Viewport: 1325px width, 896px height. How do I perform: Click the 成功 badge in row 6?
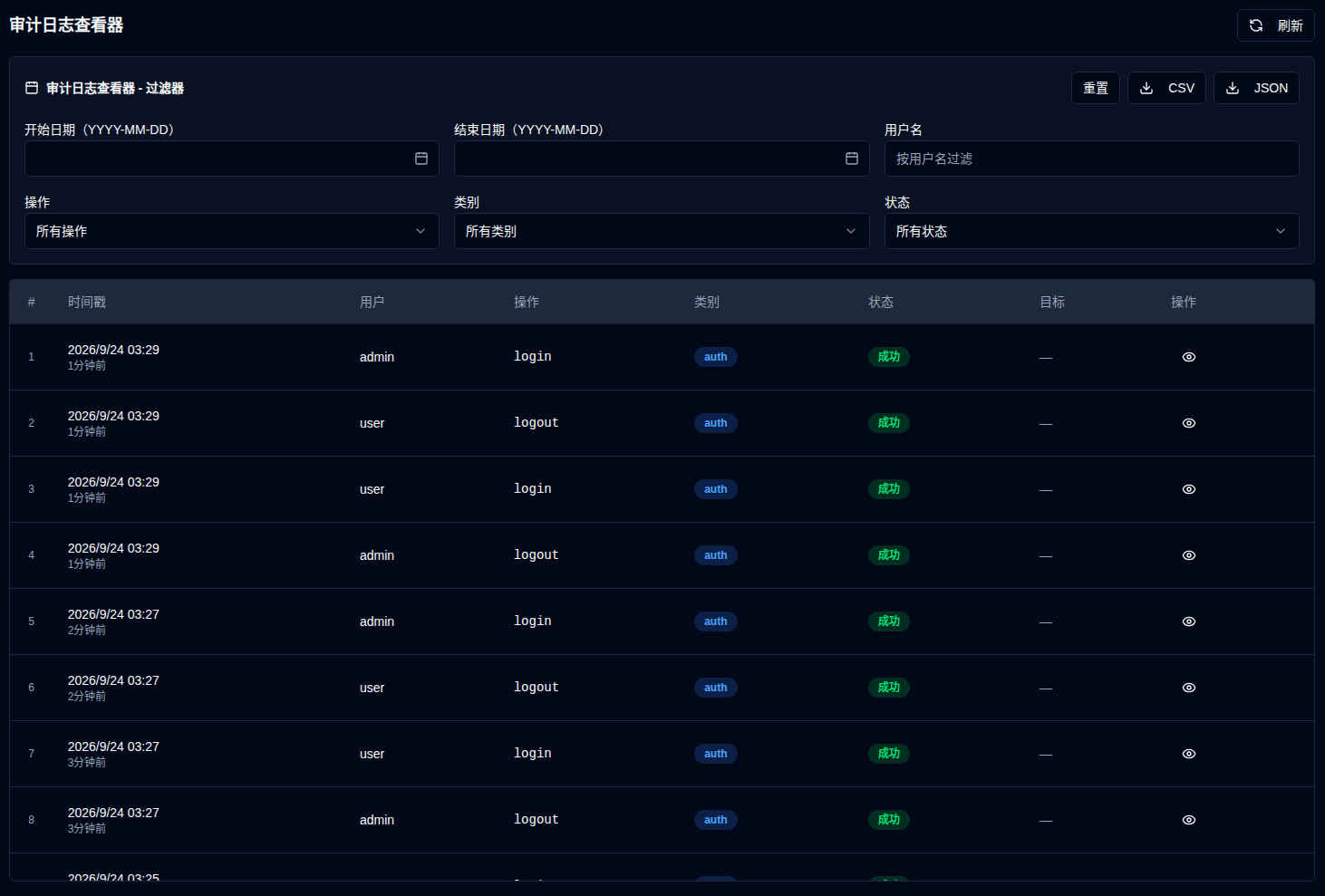click(x=889, y=688)
